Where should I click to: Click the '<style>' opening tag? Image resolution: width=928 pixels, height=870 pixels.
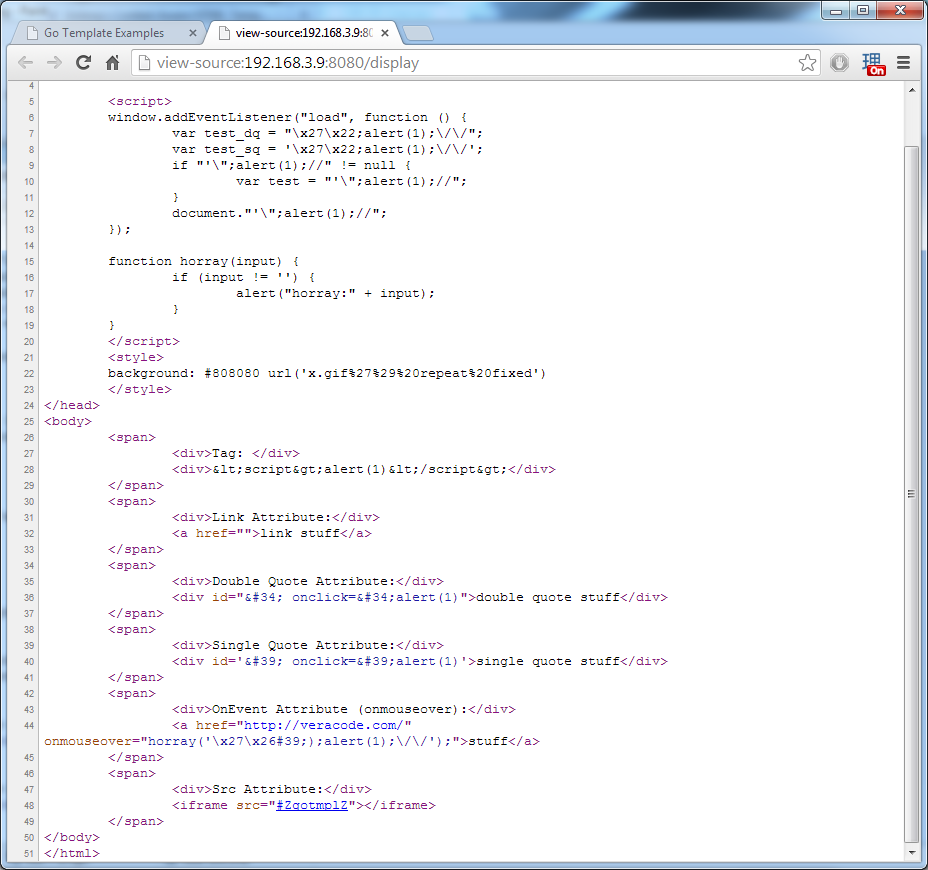[x=136, y=357]
